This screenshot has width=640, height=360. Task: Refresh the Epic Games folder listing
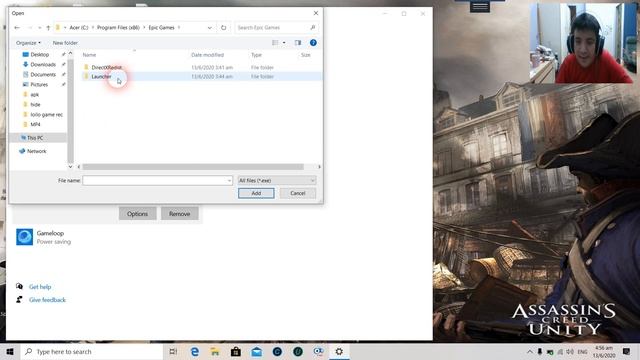click(x=223, y=28)
